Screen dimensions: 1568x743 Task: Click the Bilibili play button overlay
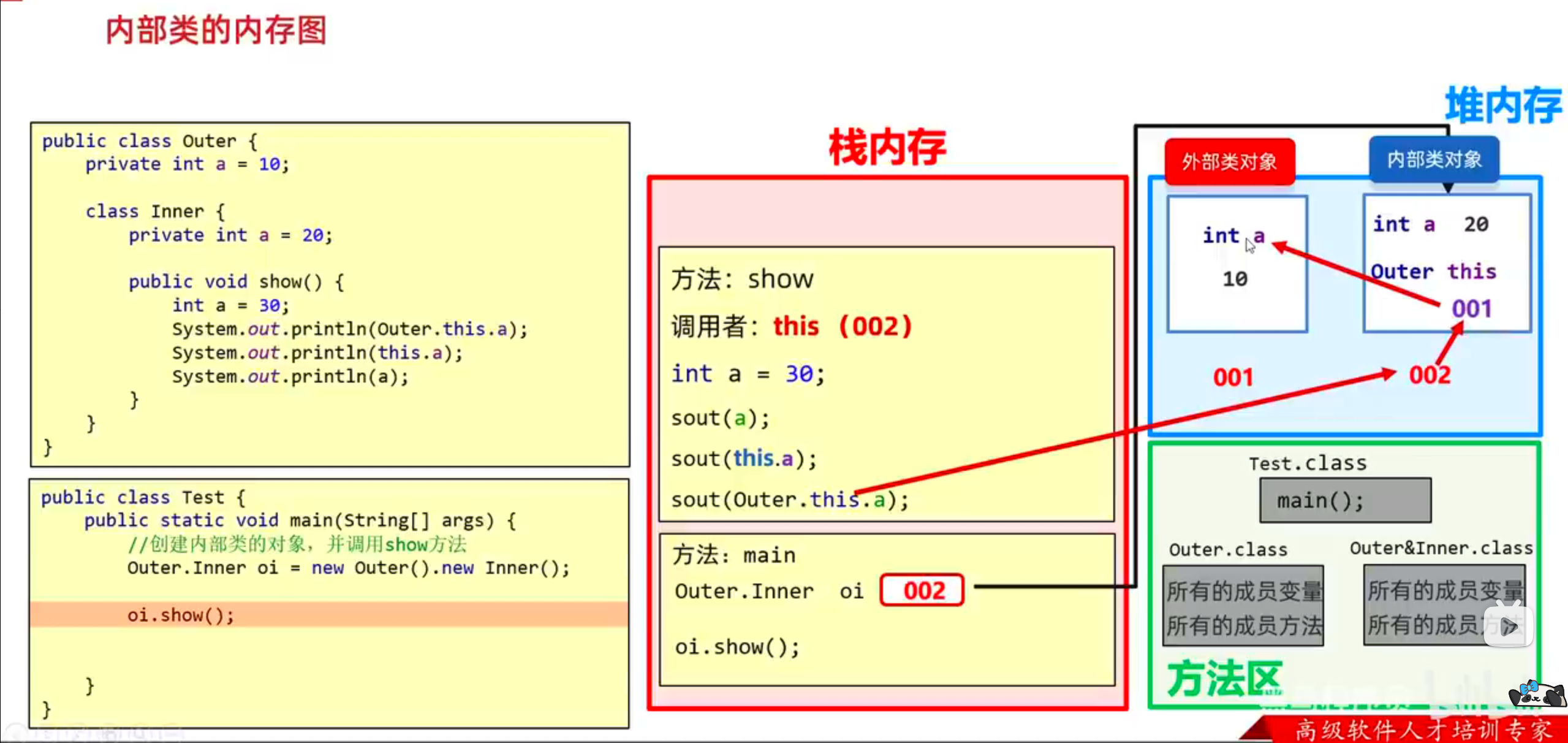1508,626
